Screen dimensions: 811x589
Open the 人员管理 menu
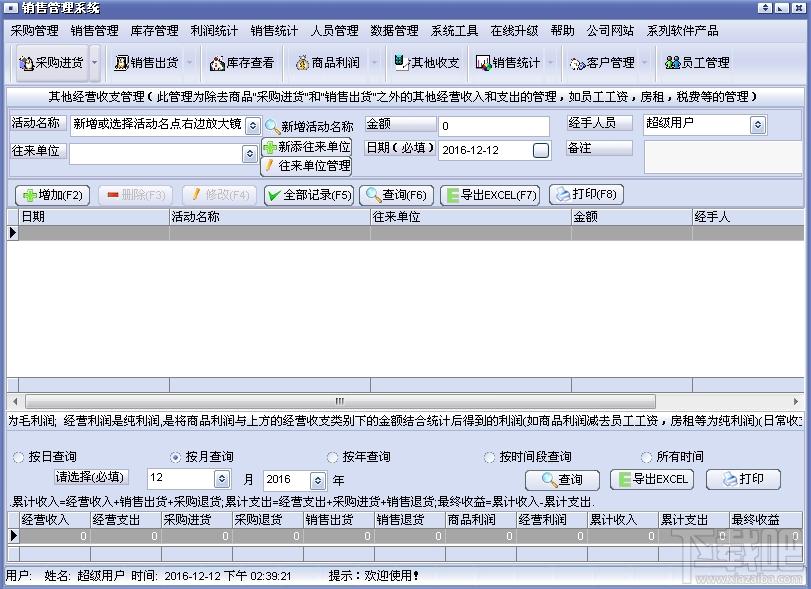pos(334,31)
